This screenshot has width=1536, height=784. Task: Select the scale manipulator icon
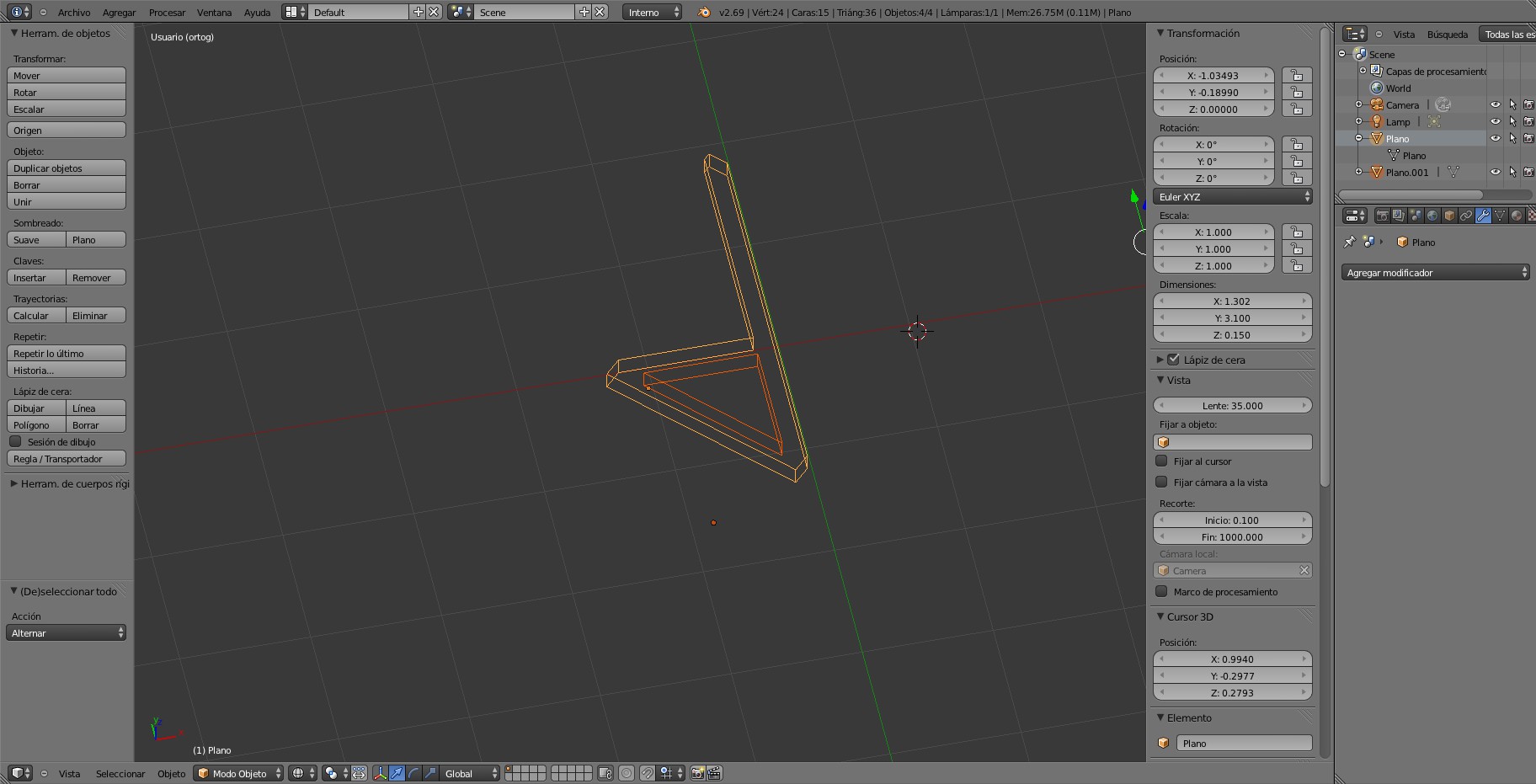pyautogui.click(x=430, y=773)
